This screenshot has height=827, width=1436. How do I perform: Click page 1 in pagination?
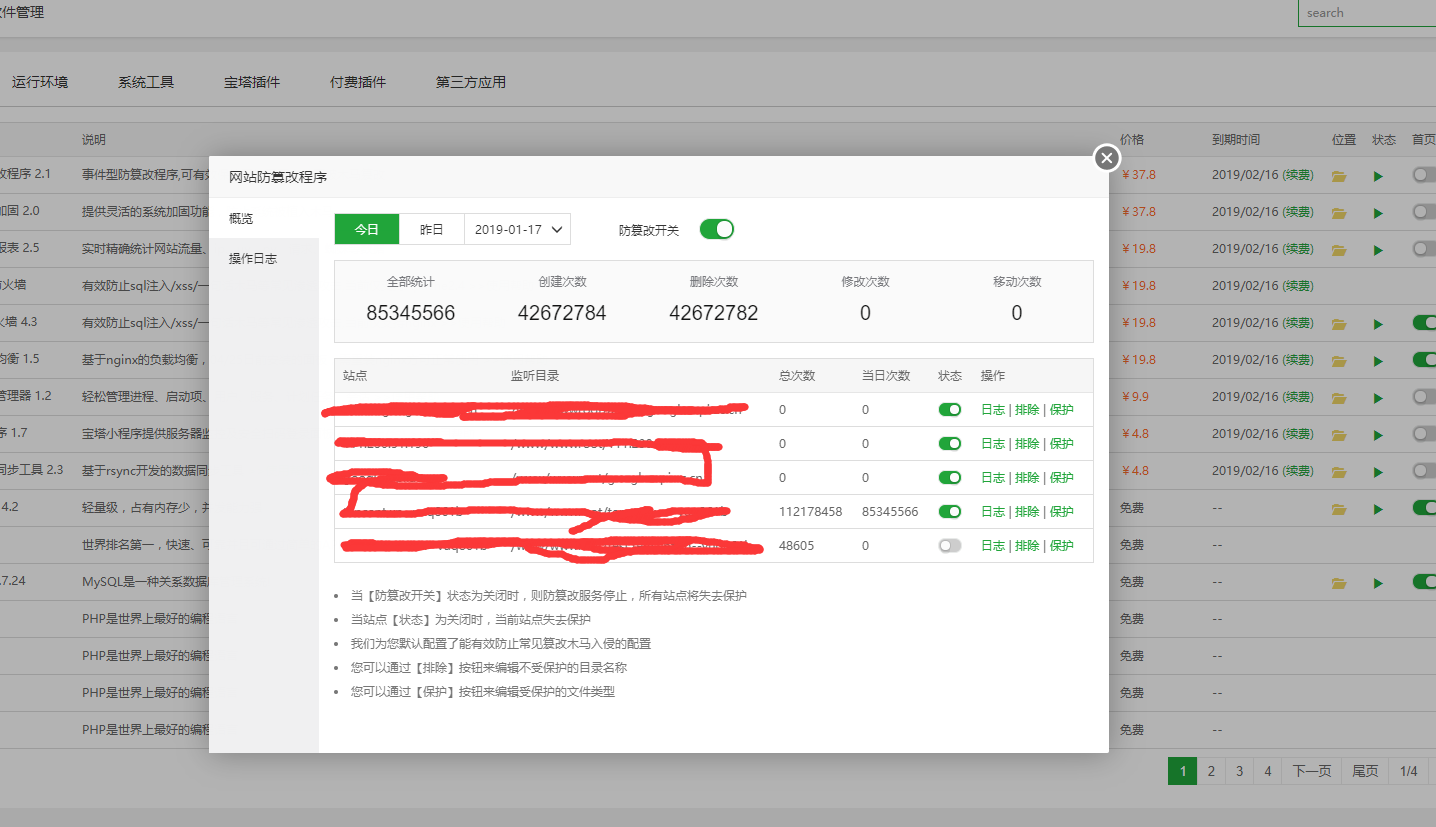tap(1182, 771)
